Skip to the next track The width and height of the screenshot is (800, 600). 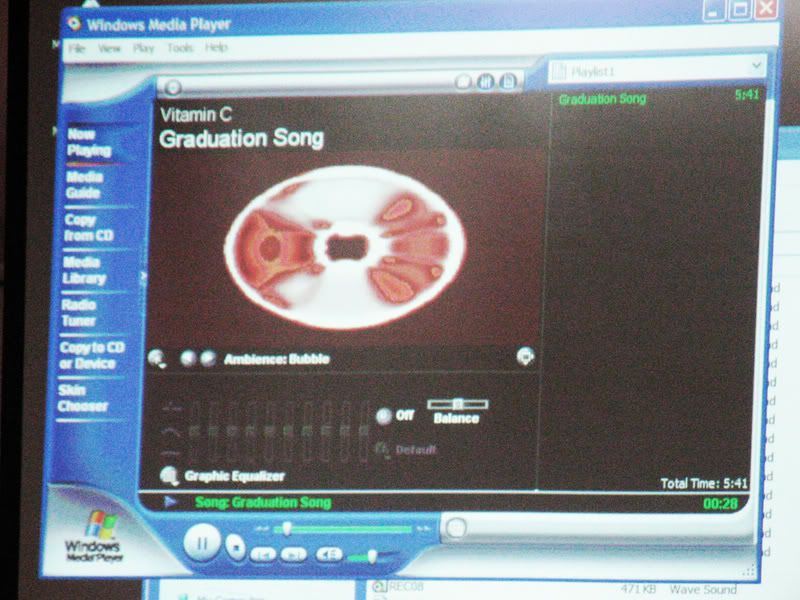(294, 553)
